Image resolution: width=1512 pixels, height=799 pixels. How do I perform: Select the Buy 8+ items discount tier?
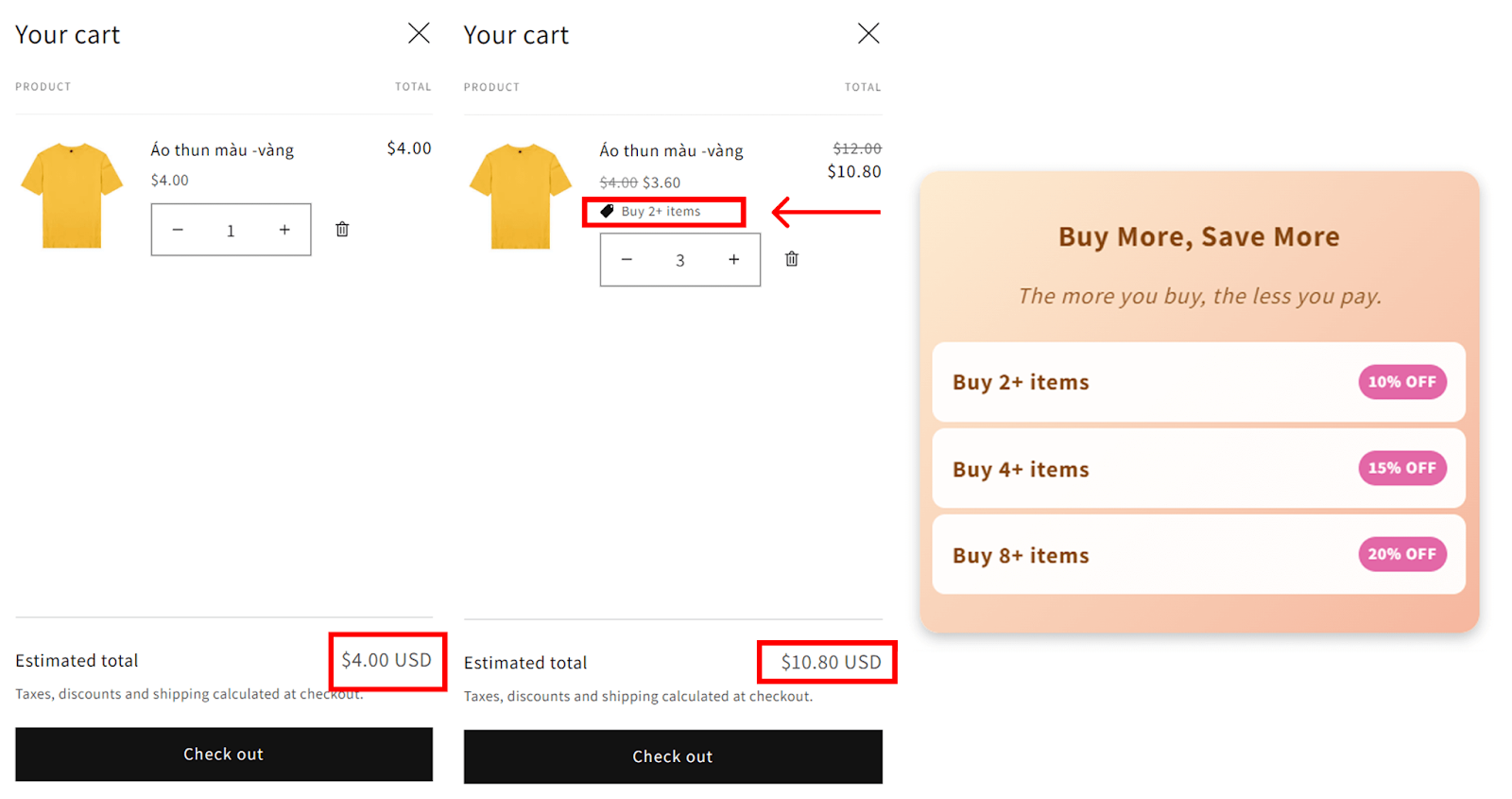coord(1198,554)
